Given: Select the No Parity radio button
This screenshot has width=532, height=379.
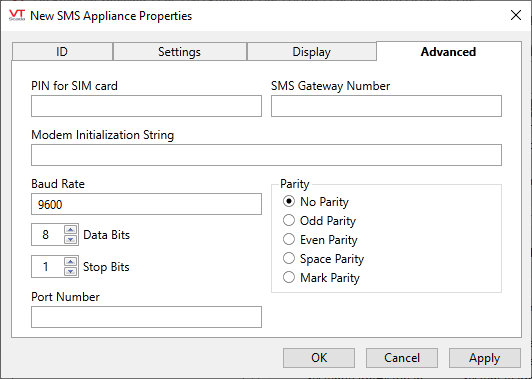Looking at the screenshot, I should (x=289, y=202).
